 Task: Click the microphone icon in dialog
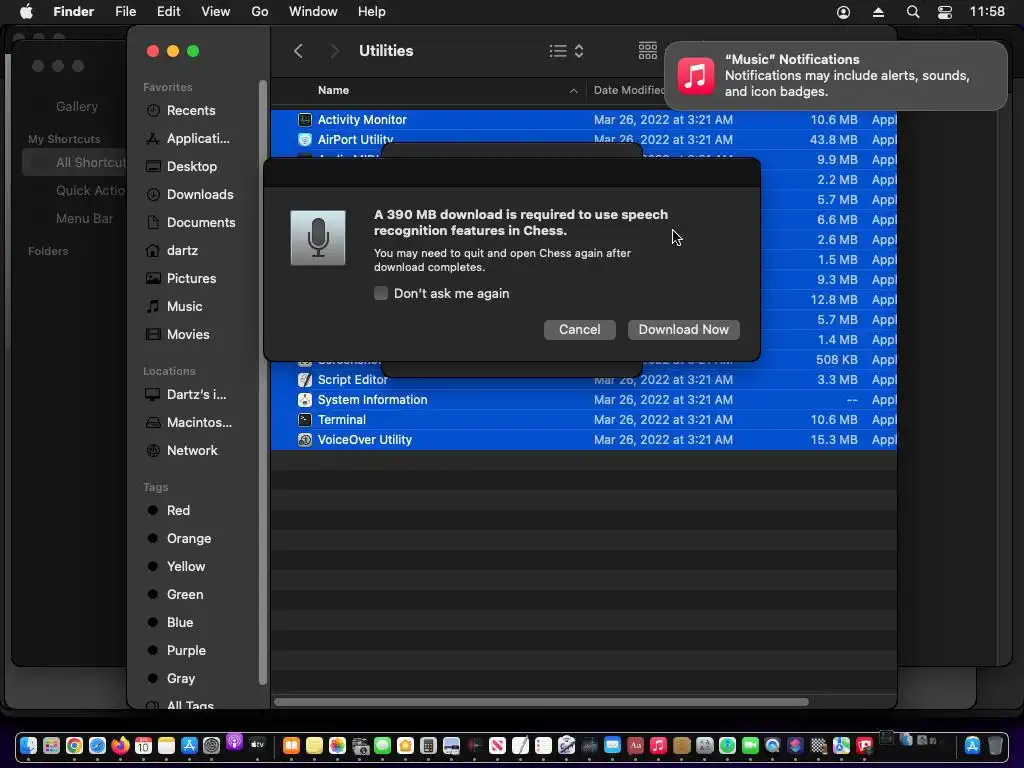[x=318, y=238]
